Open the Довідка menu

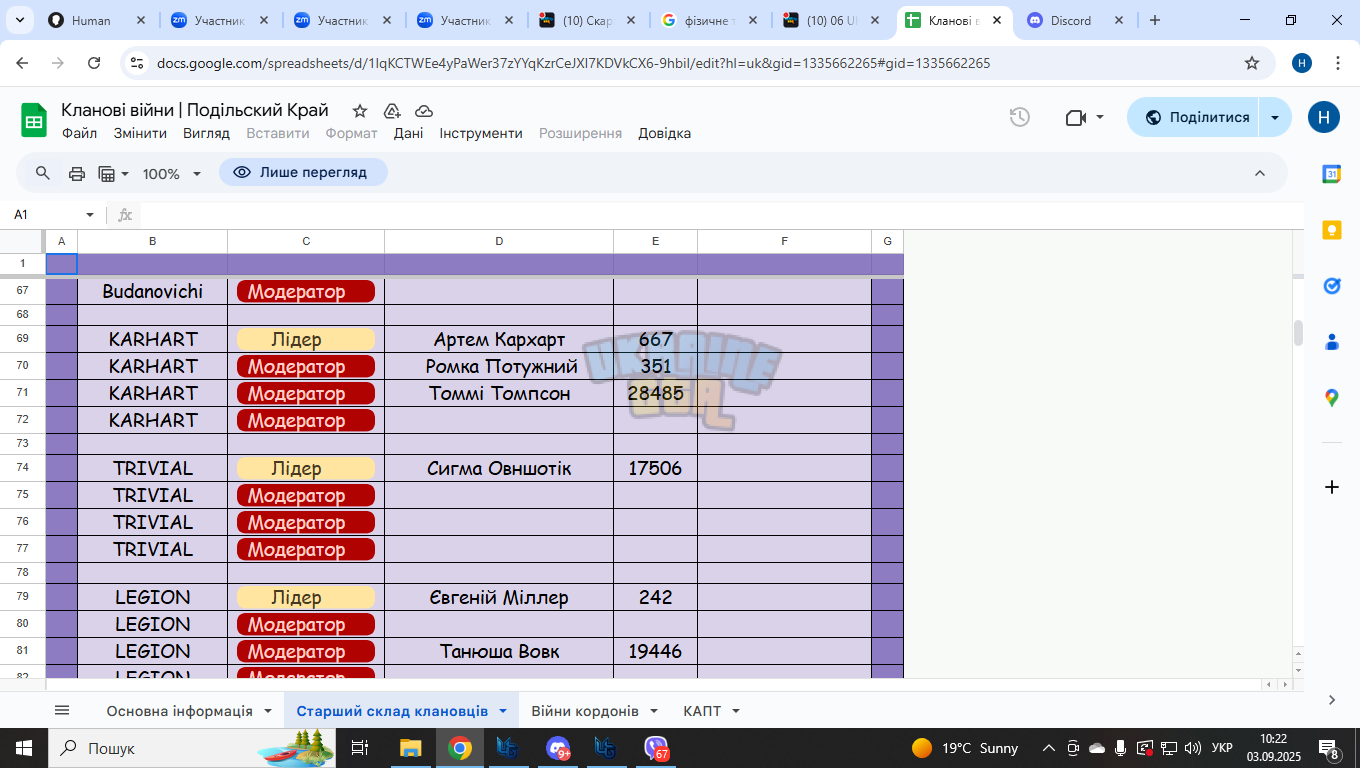tap(665, 133)
